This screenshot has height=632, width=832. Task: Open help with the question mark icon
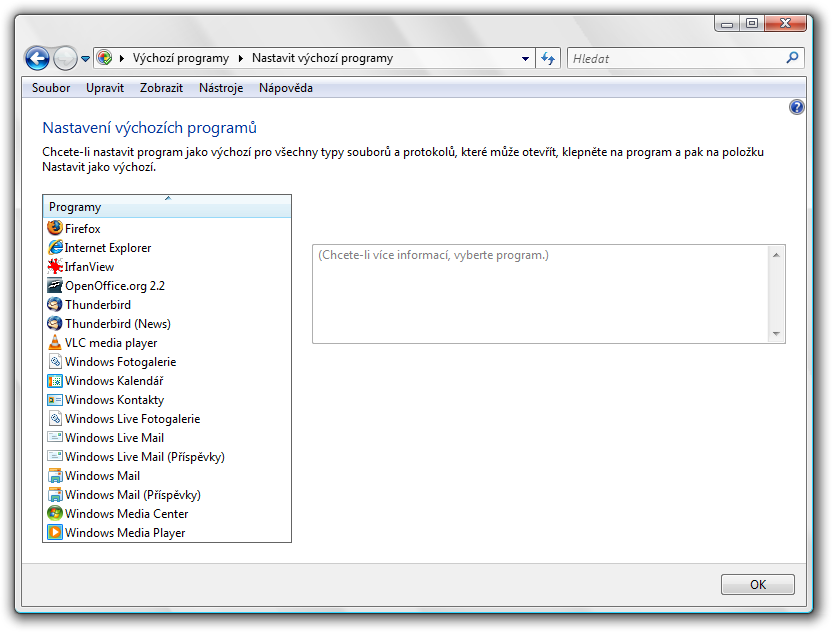[796, 107]
